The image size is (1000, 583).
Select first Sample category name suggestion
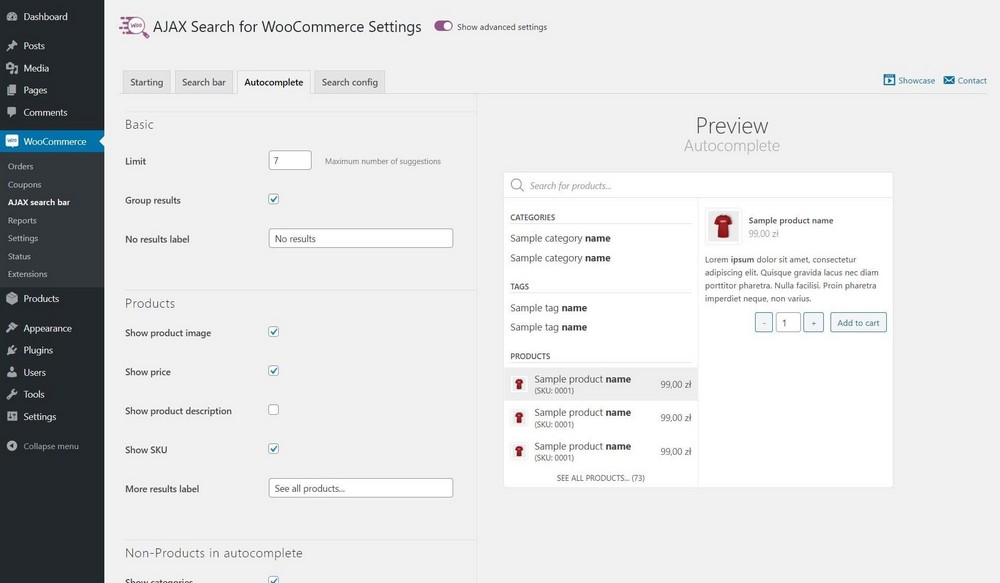click(560, 238)
